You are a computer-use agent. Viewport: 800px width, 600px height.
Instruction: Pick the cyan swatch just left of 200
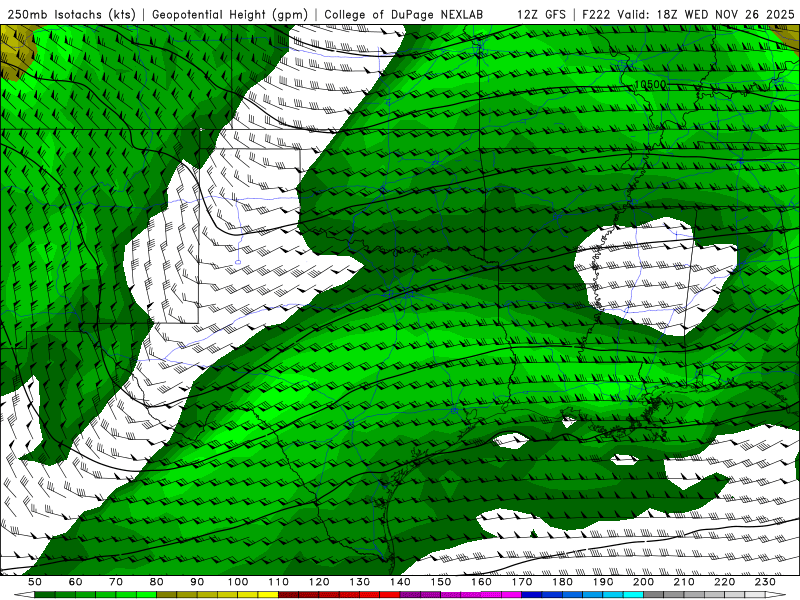tap(633, 595)
